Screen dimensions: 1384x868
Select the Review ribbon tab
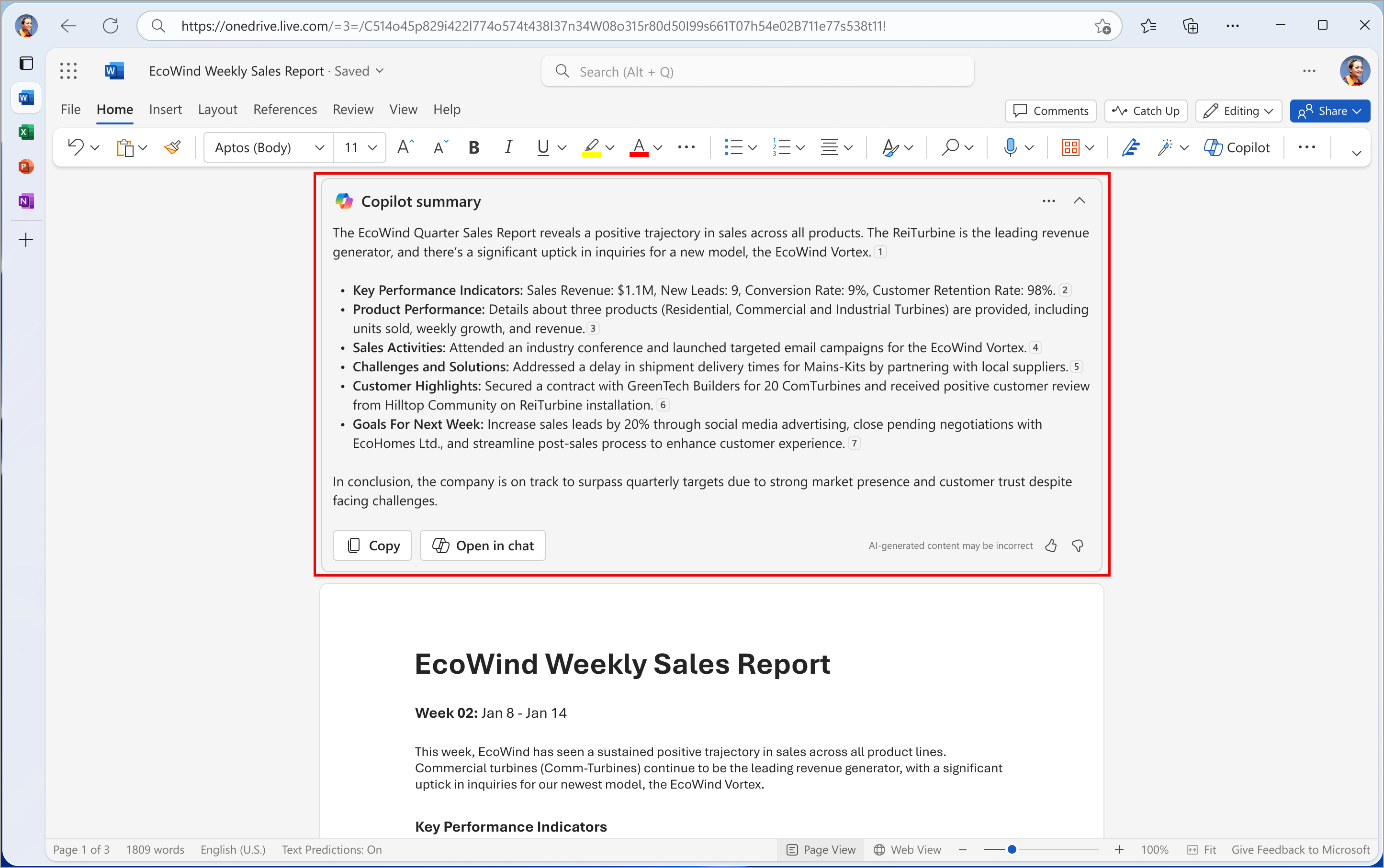point(353,109)
